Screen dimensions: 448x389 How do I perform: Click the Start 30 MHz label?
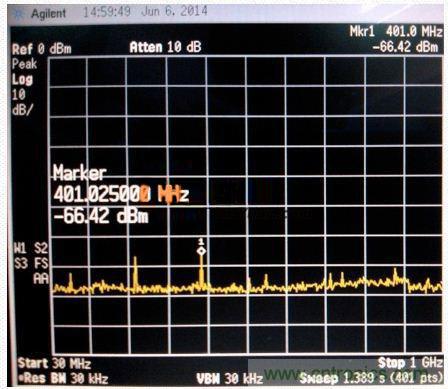(x=54, y=363)
